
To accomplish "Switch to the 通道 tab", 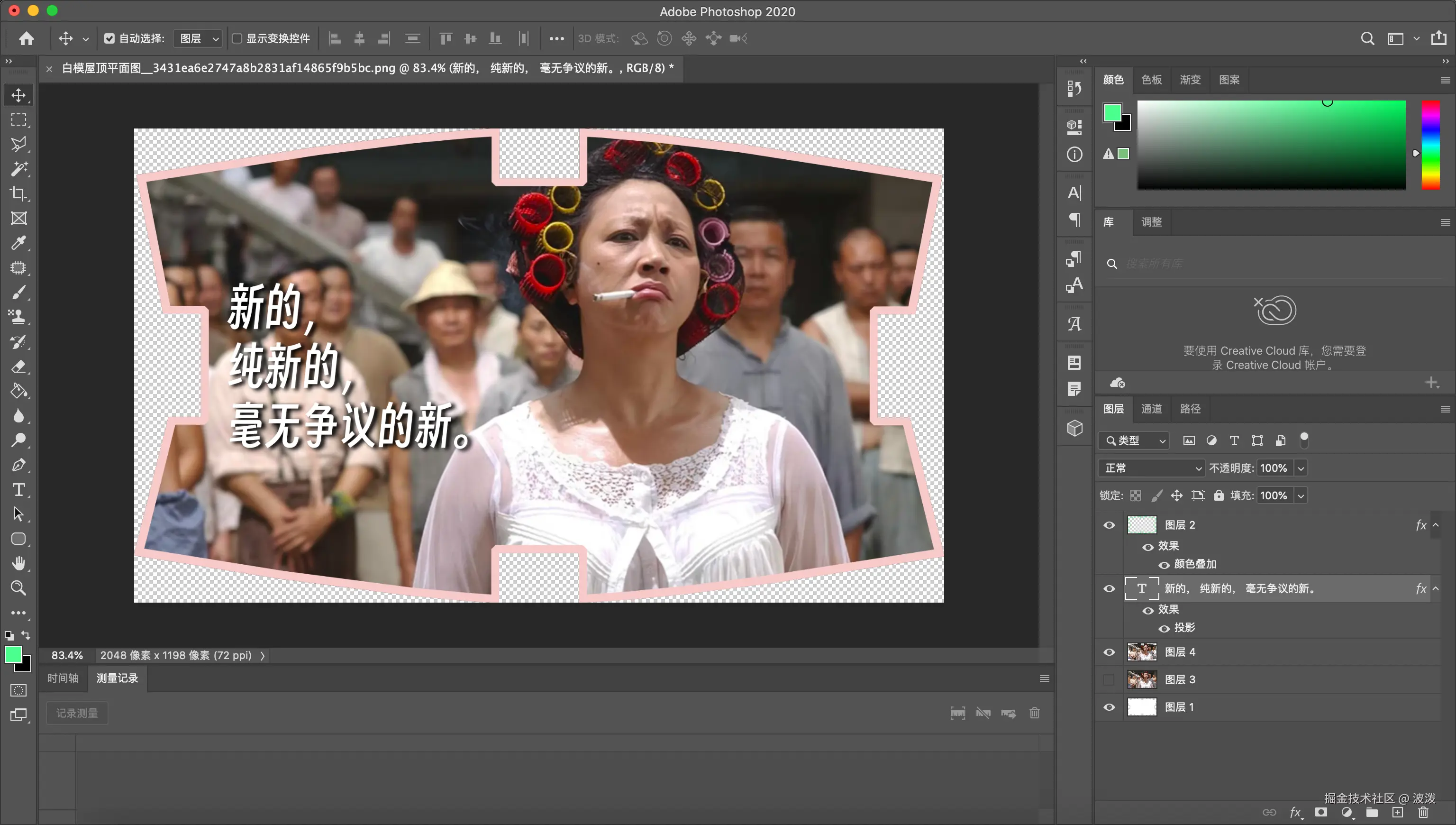I will [1151, 409].
